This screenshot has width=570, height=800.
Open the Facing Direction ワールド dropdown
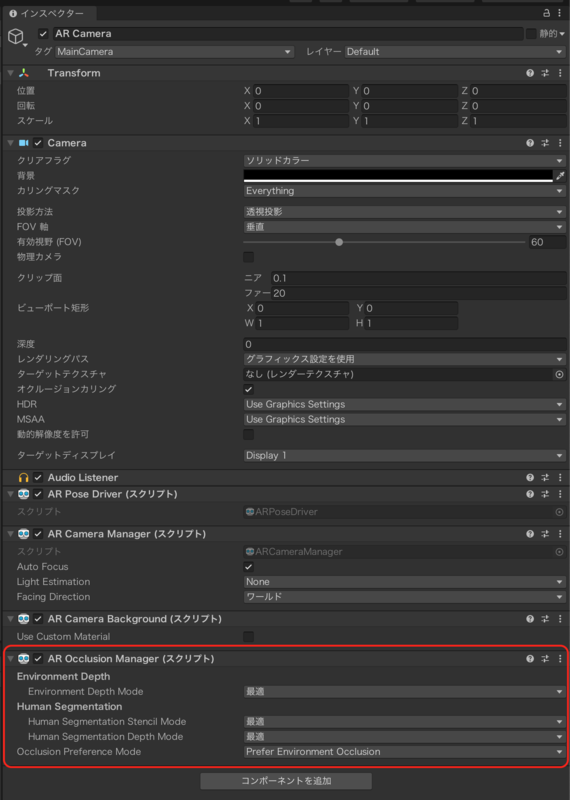pos(405,597)
